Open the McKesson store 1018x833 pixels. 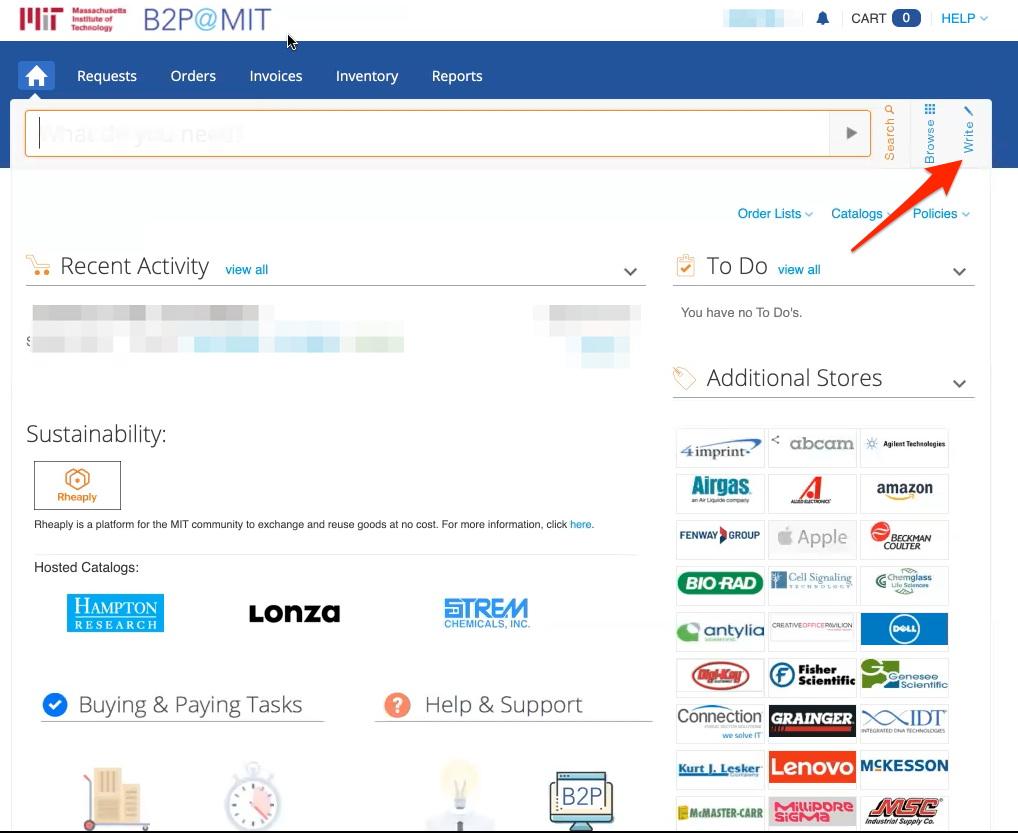pyautogui.click(x=904, y=770)
